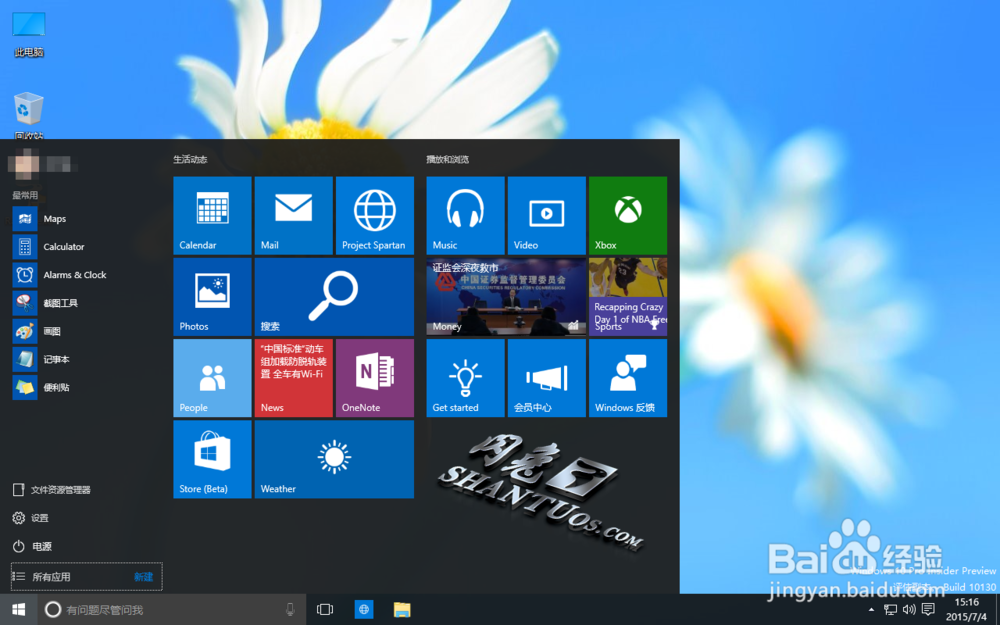Select the Recycle Bin desktop icon
Viewport: 1000px width, 625px height.
coord(29,116)
